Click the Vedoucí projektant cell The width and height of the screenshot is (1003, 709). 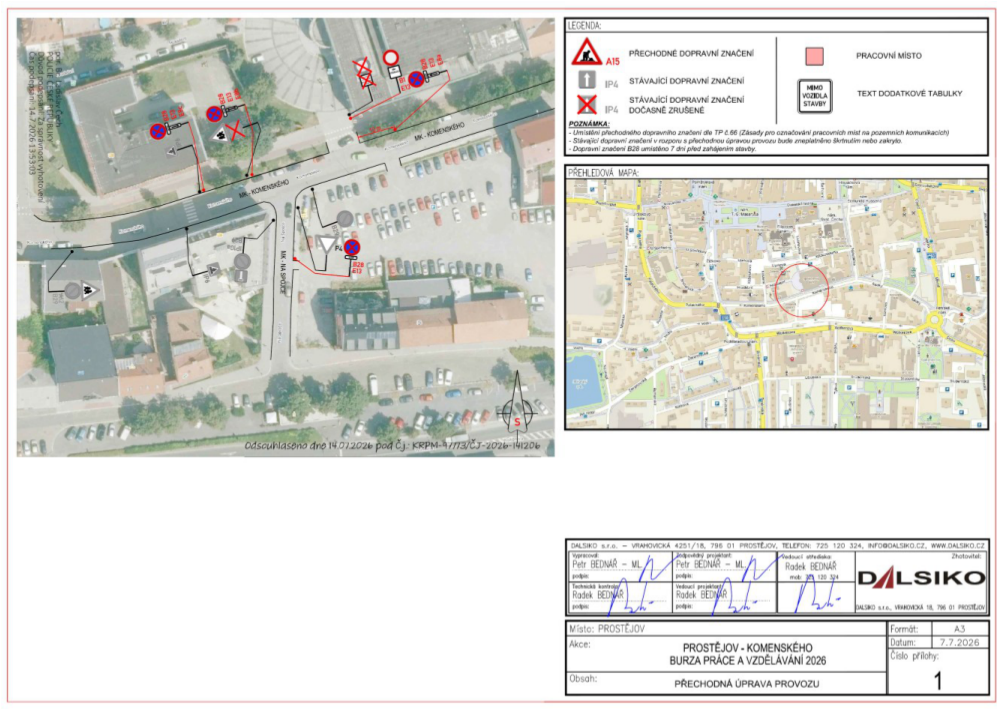click(725, 597)
